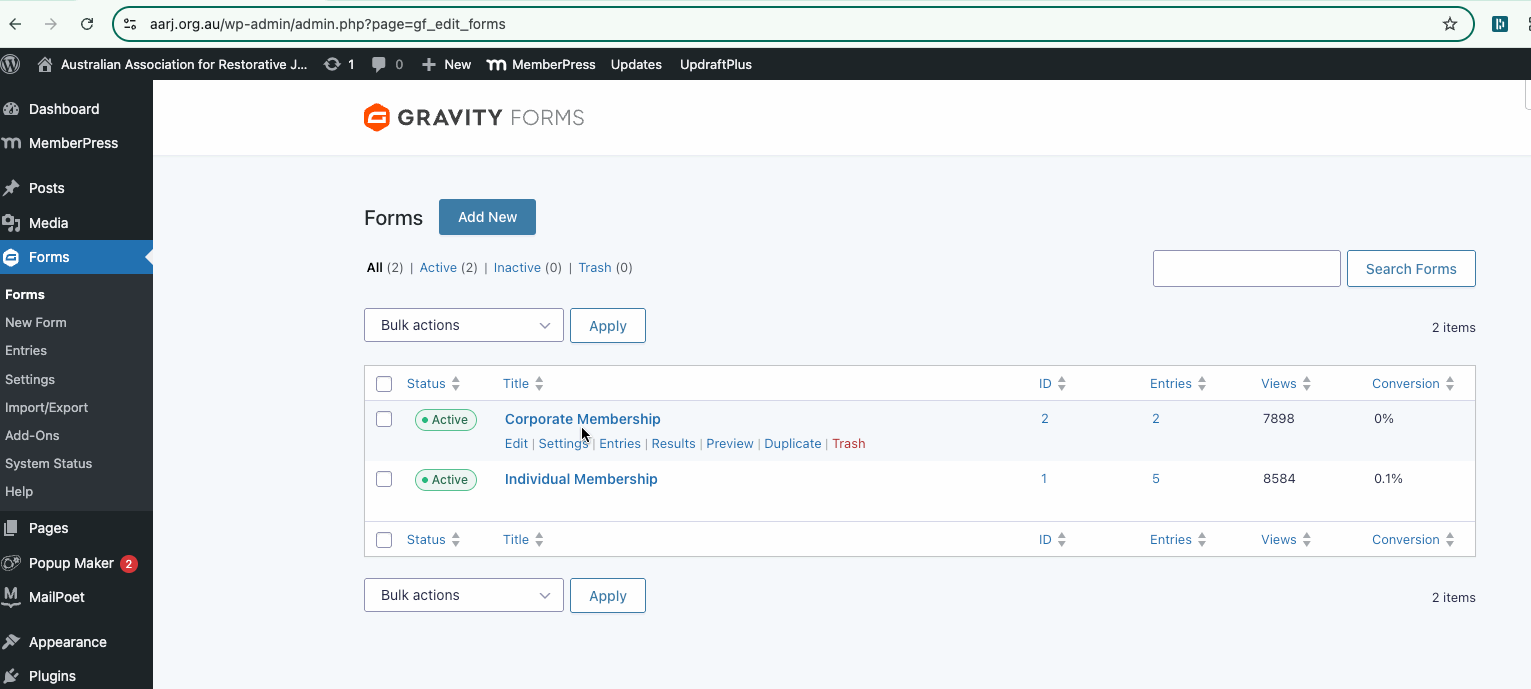
Task: Go to MemberPress in the sidebar
Action: [x=73, y=143]
